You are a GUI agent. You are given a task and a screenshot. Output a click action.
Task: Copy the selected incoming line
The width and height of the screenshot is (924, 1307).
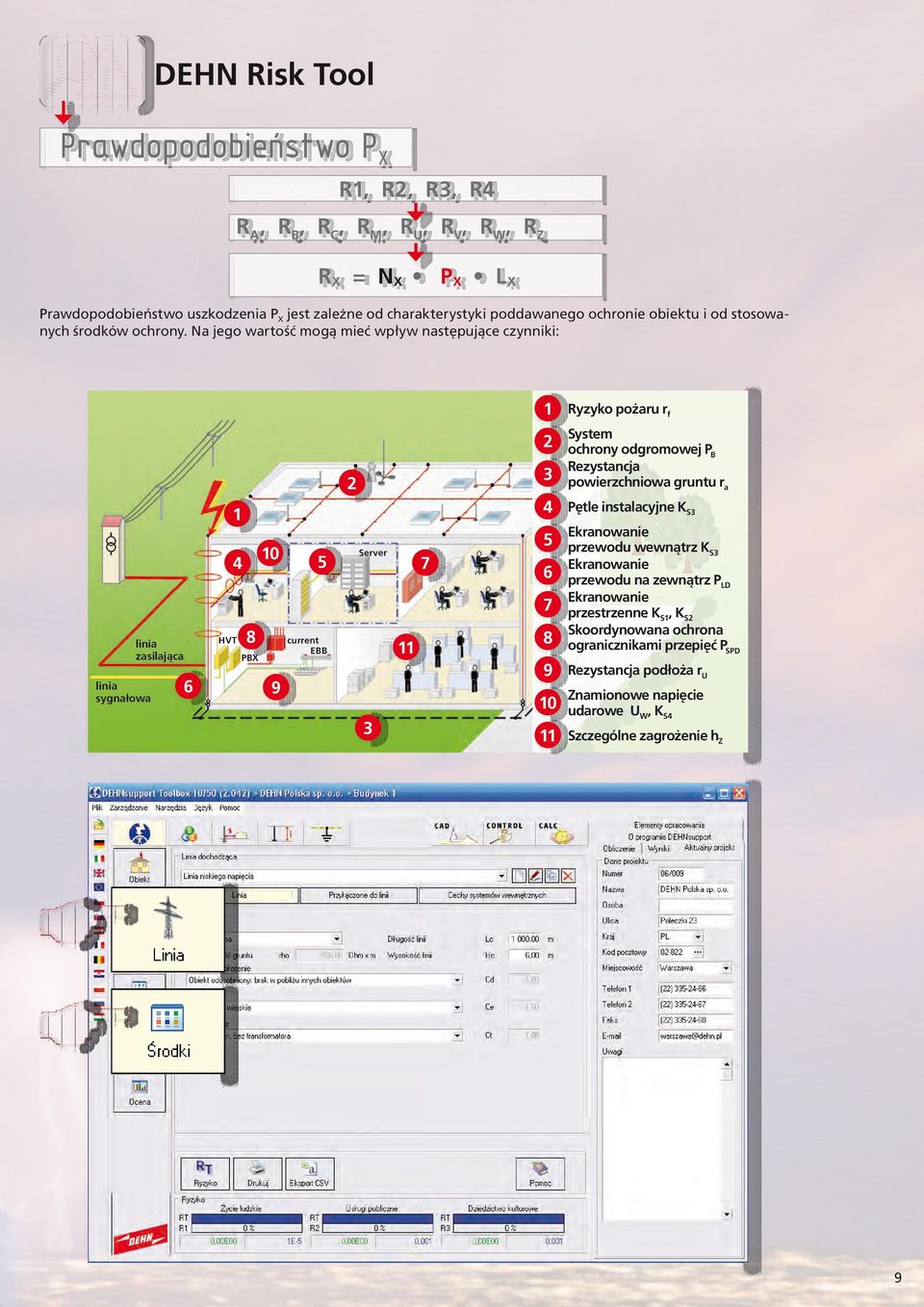tap(552, 876)
